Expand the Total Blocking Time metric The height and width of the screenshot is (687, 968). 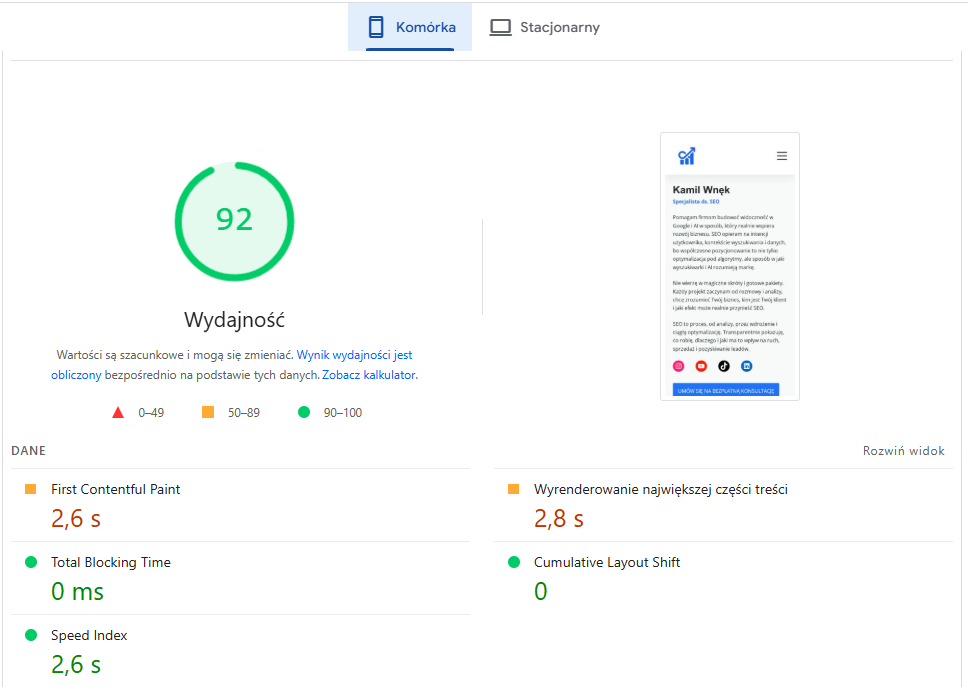[x=111, y=562]
